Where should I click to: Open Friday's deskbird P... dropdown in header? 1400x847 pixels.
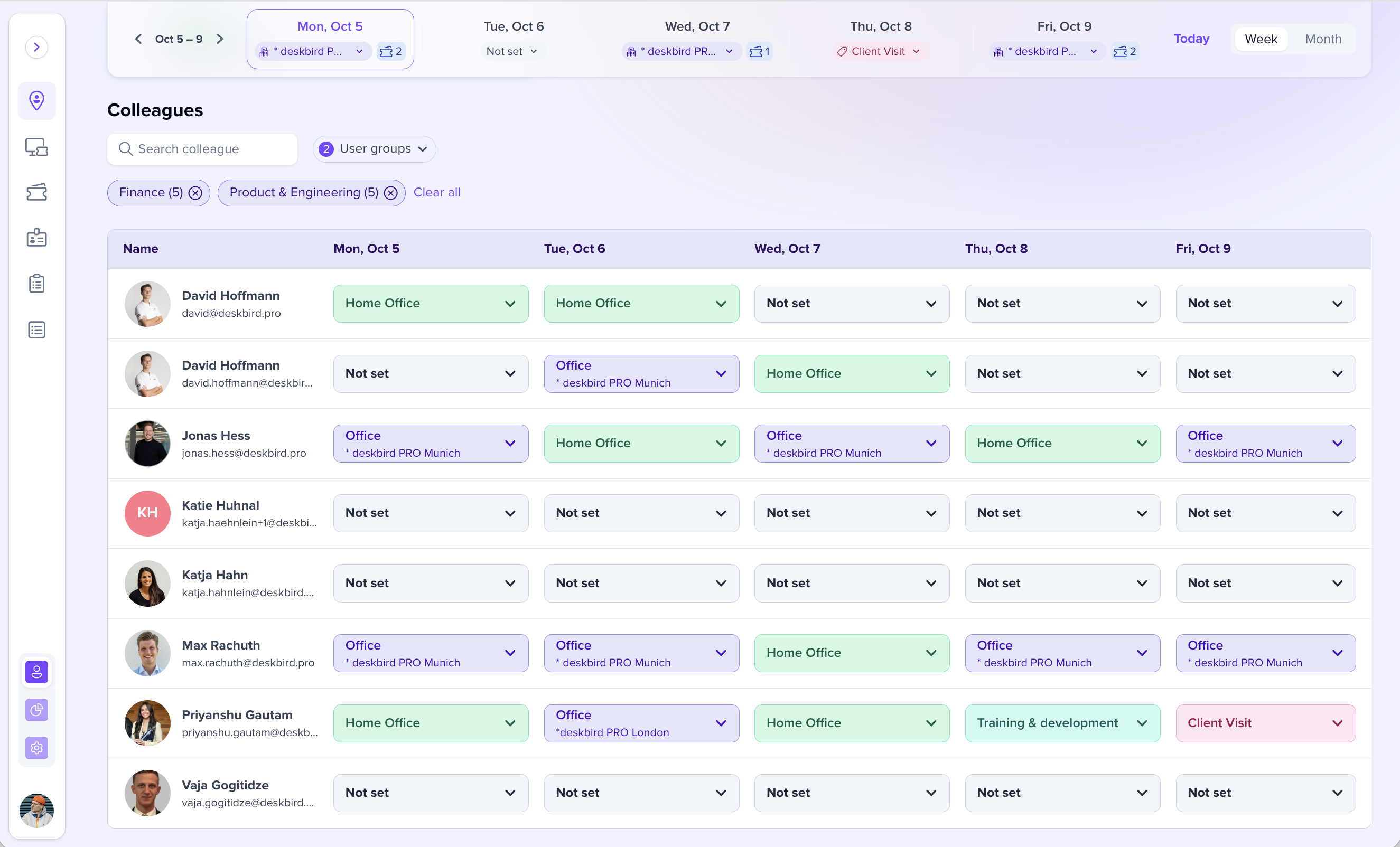[1047, 51]
